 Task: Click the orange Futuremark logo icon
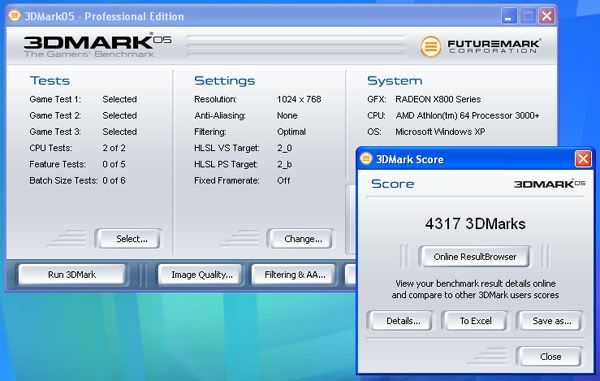pyautogui.click(x=430, y=46)
